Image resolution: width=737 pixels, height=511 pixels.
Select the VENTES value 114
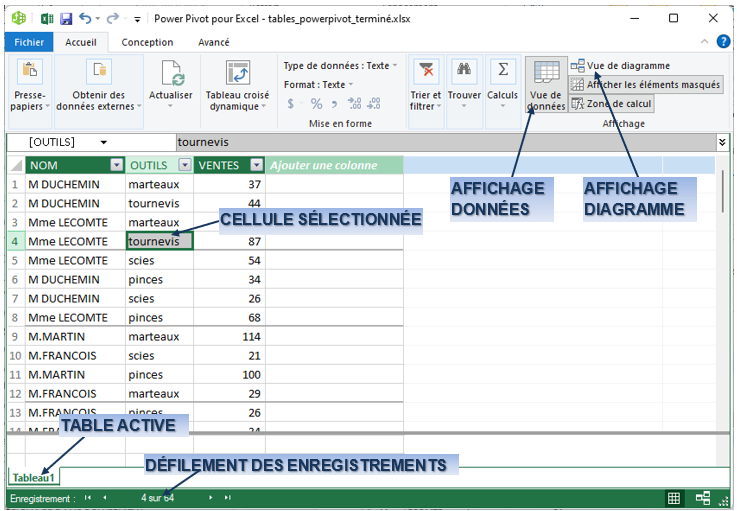coord(229,337)
